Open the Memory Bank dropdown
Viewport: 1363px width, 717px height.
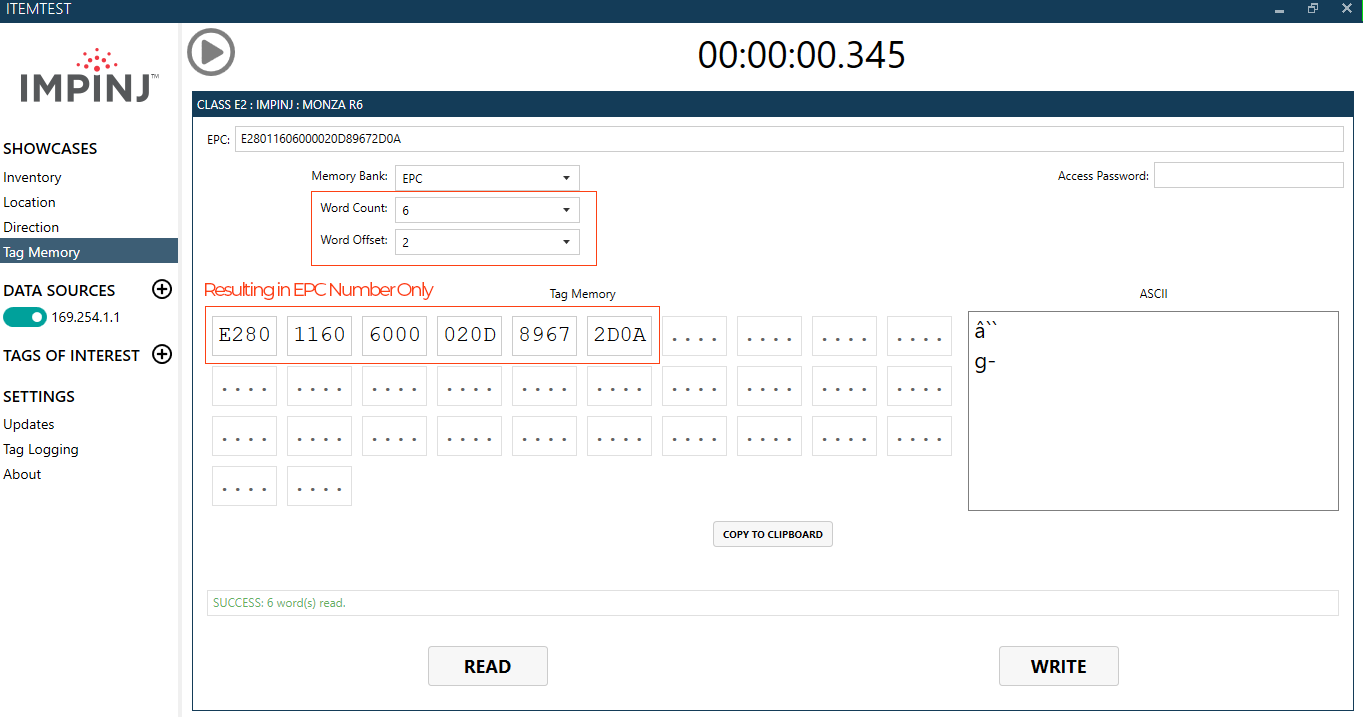(487, 178)
